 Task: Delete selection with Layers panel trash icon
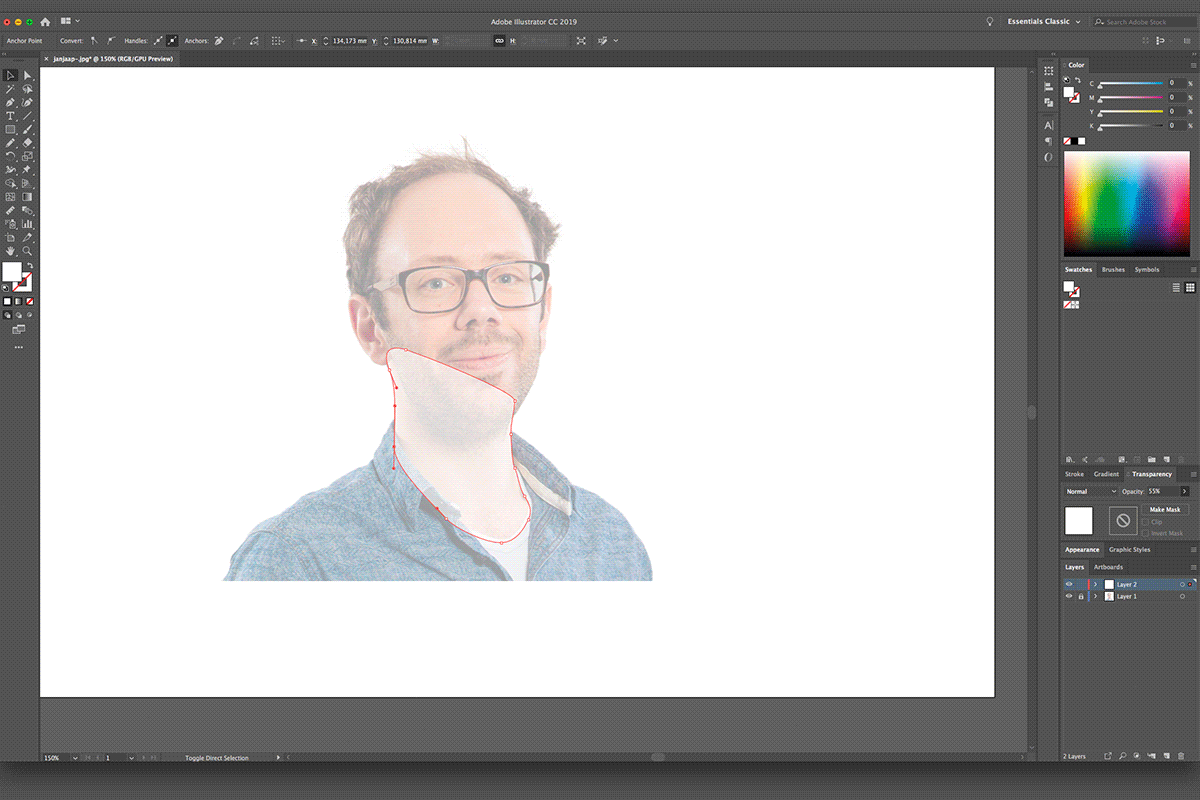tap(1181, 757)
